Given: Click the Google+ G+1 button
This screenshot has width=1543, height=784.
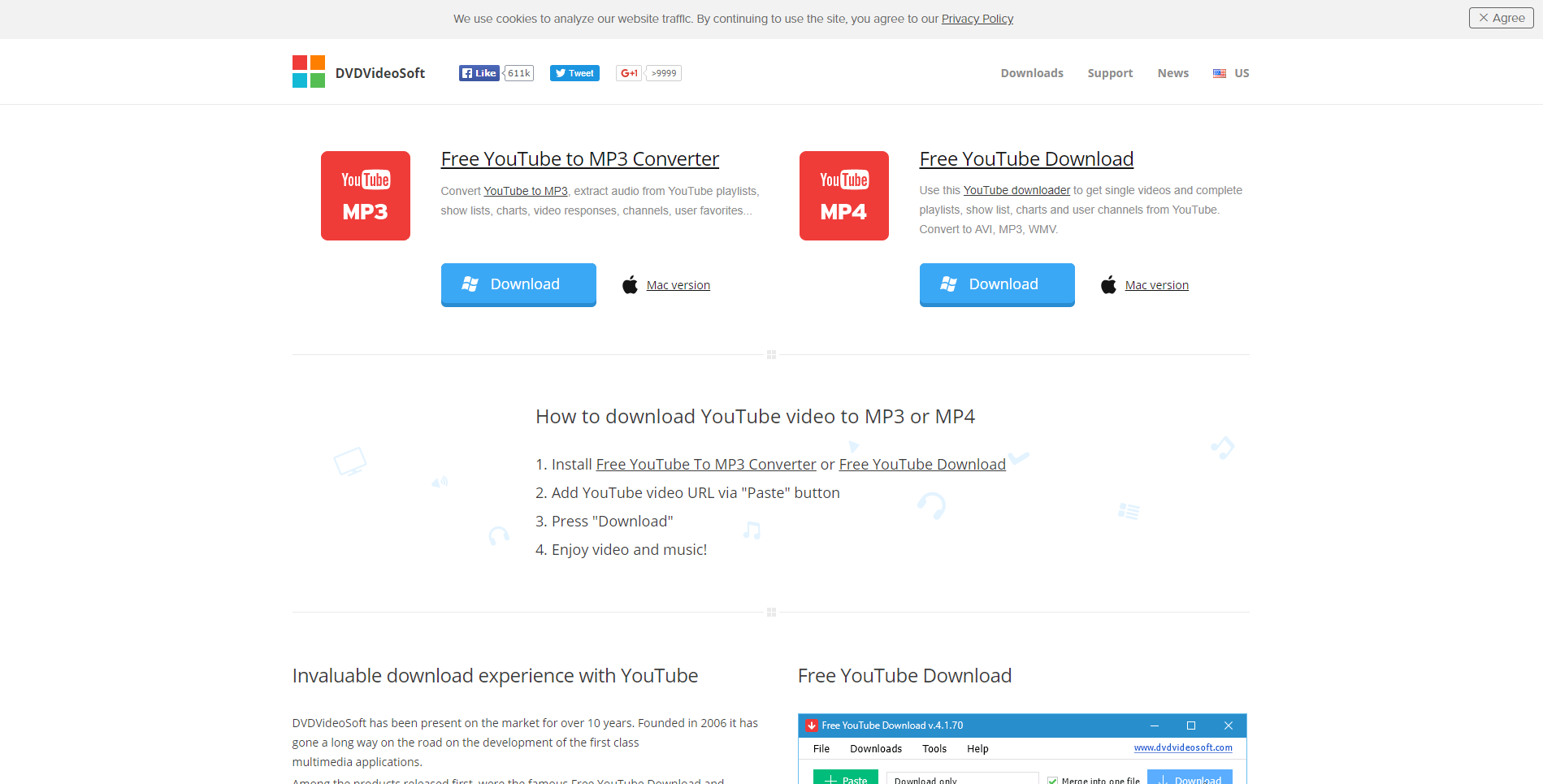Looking at the screenshot, I should coord(629,73).
